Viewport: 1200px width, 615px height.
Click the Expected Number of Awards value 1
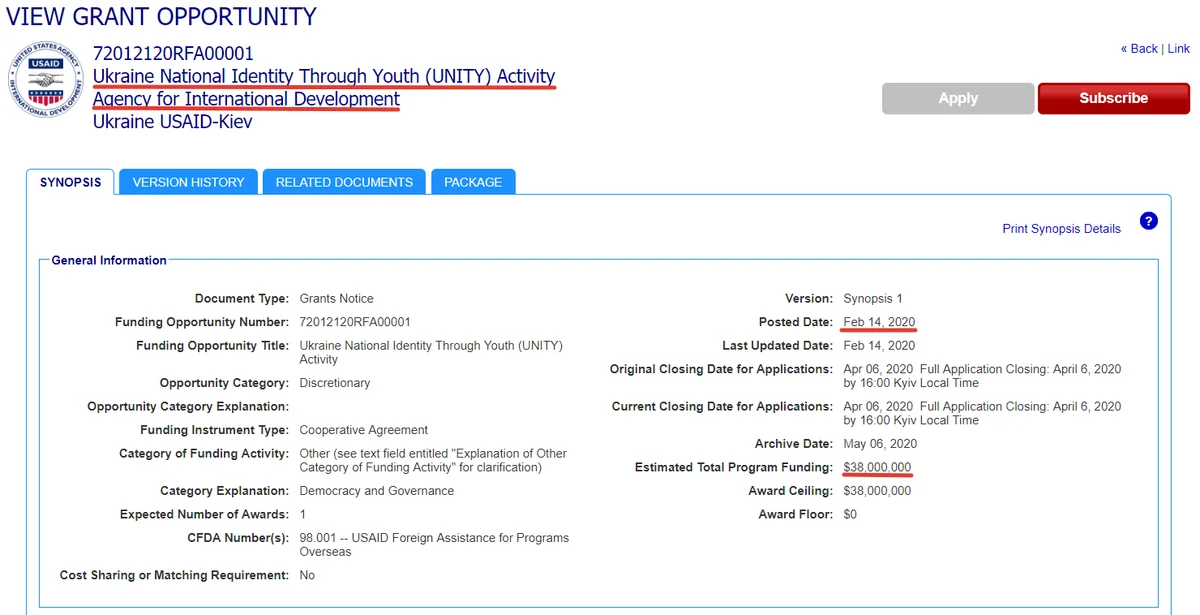[303, 514]
